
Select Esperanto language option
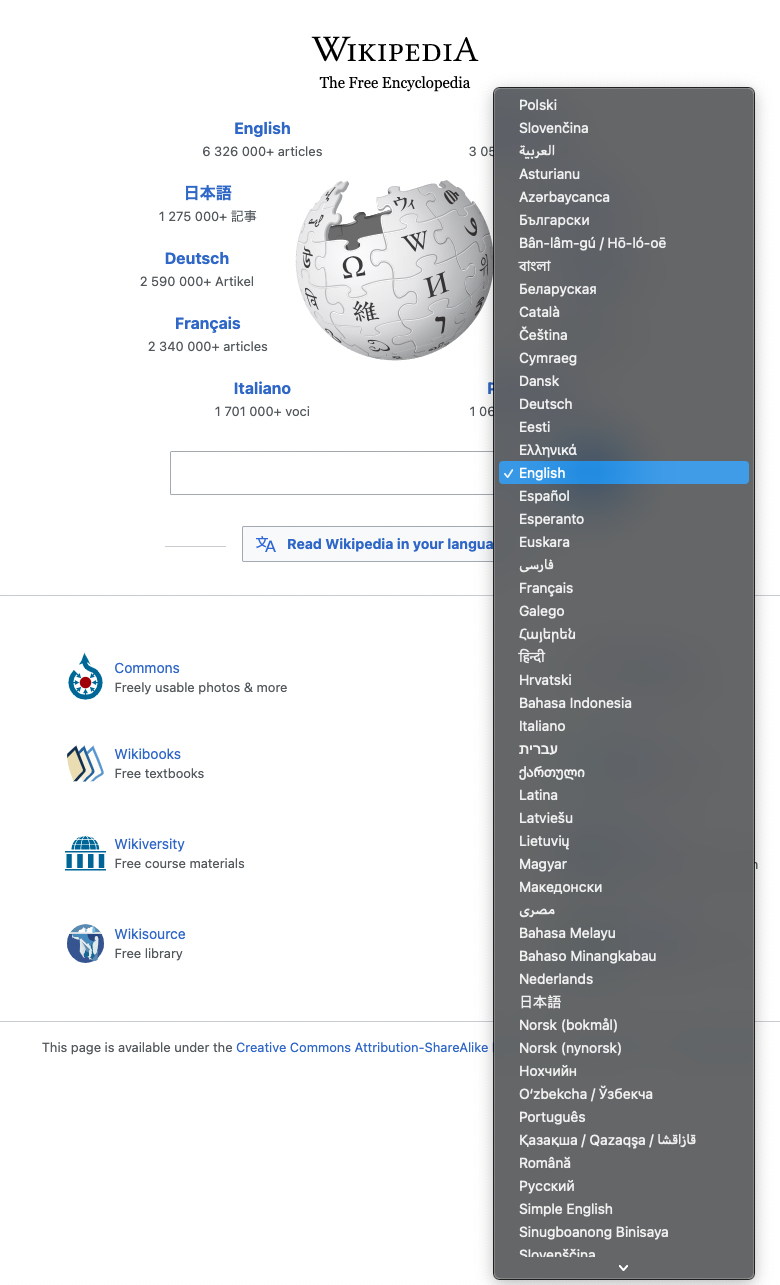624,519
